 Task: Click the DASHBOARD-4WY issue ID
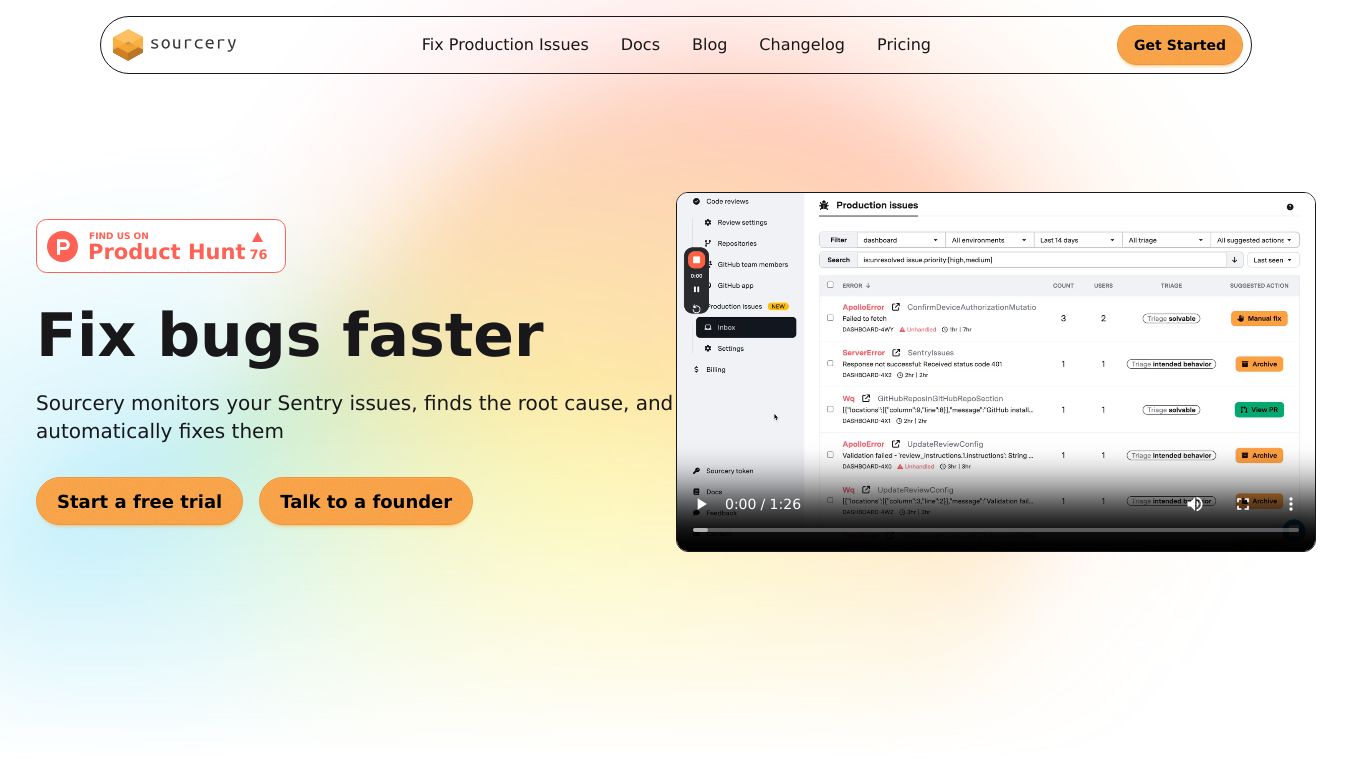pos(867,329)
